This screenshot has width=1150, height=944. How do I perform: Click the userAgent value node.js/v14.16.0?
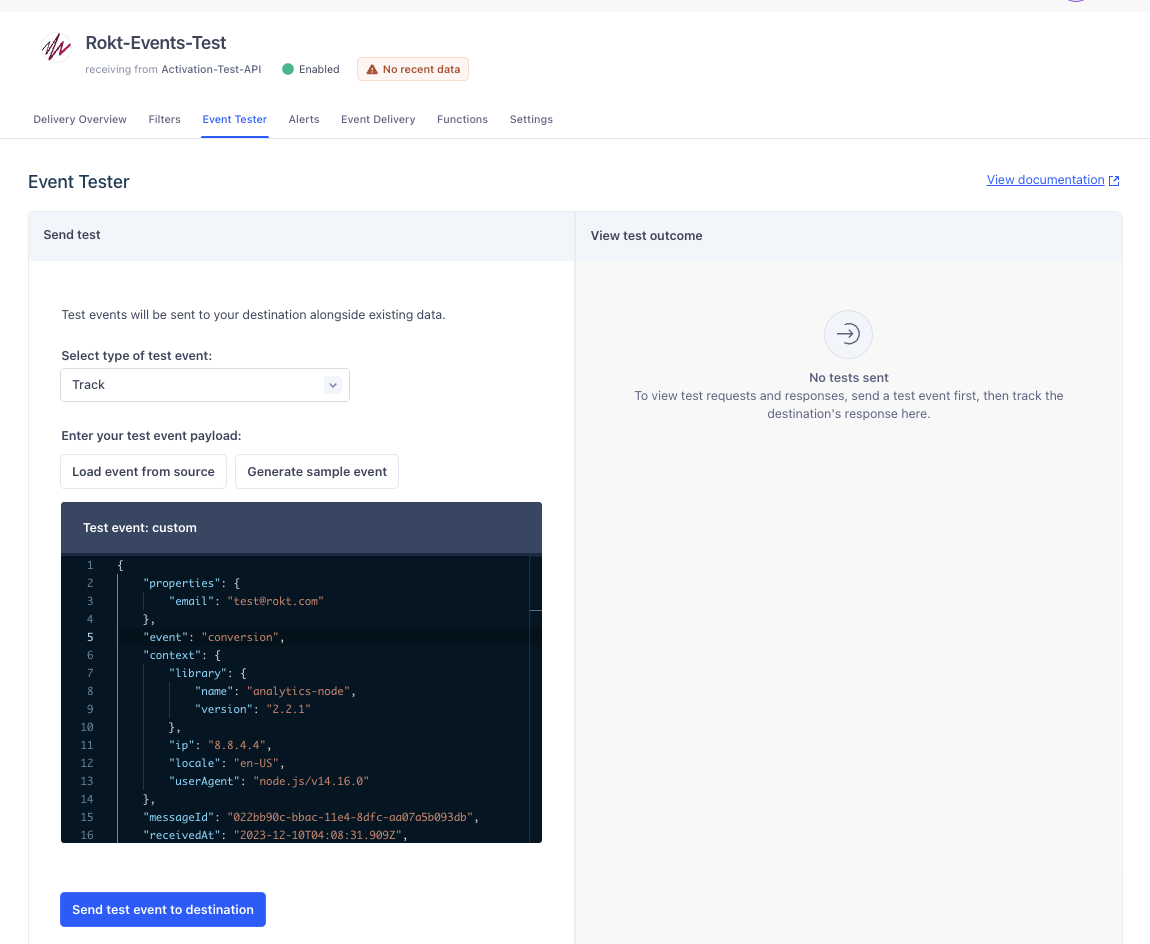click(311, 780)
